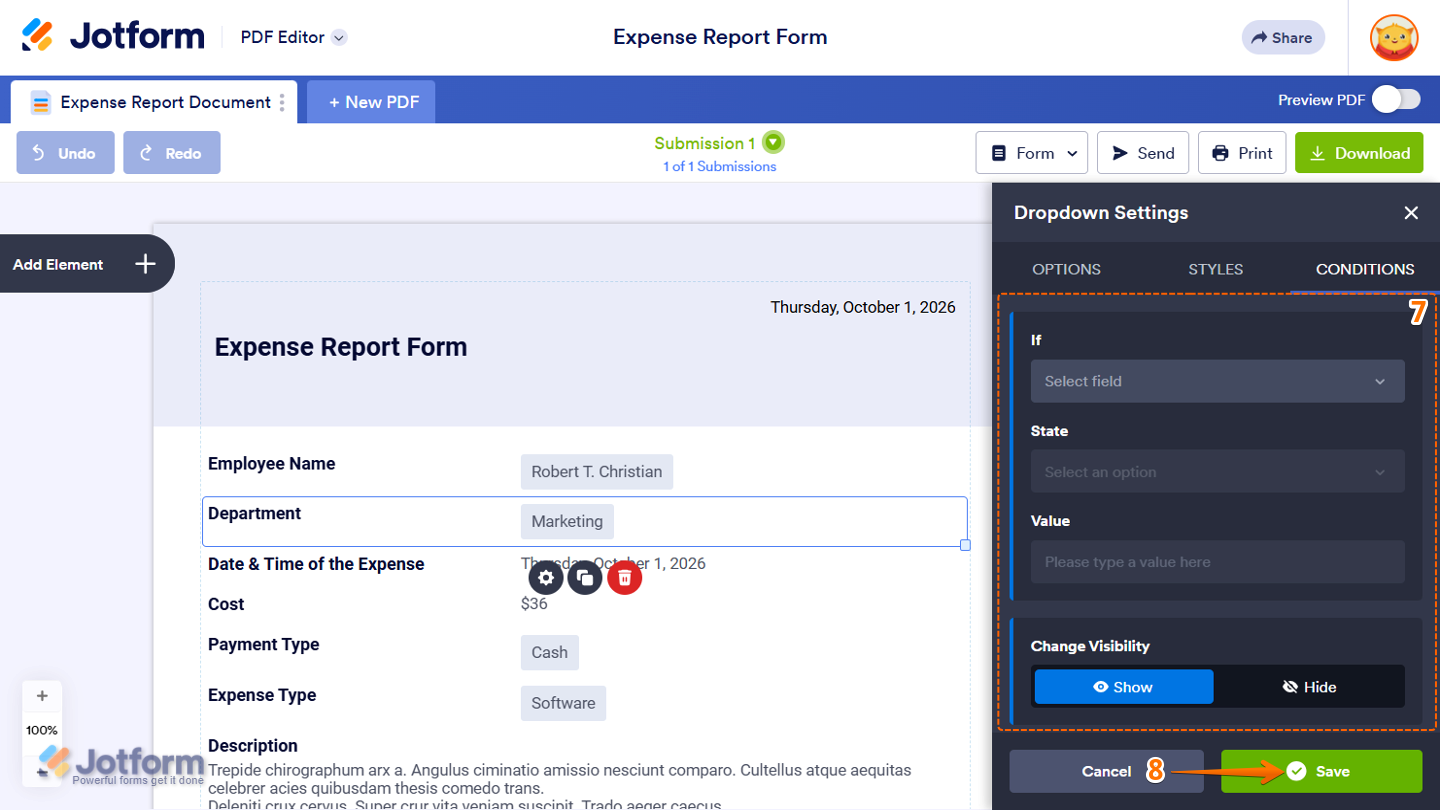Open the user avatar menu
The height and width of the screenshot is (810, 1440).
1394,38
